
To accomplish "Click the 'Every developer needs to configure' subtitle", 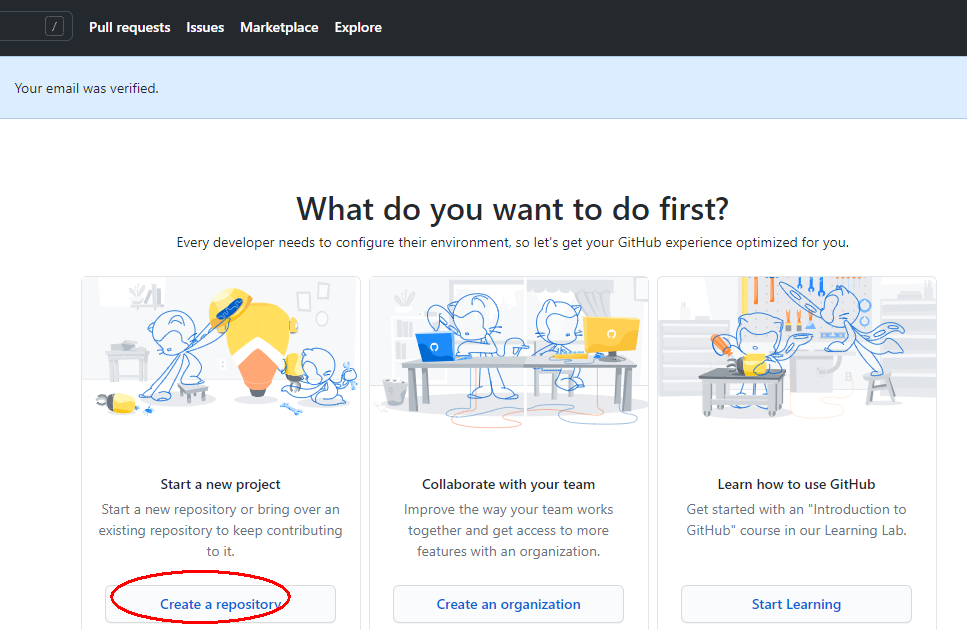I will coord(512,242).
